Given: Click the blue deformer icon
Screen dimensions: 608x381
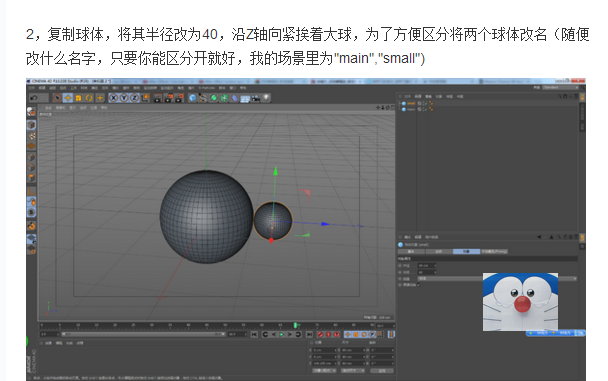Looking at the screenshot, I should pyautogui.click(x=235, y=98).
